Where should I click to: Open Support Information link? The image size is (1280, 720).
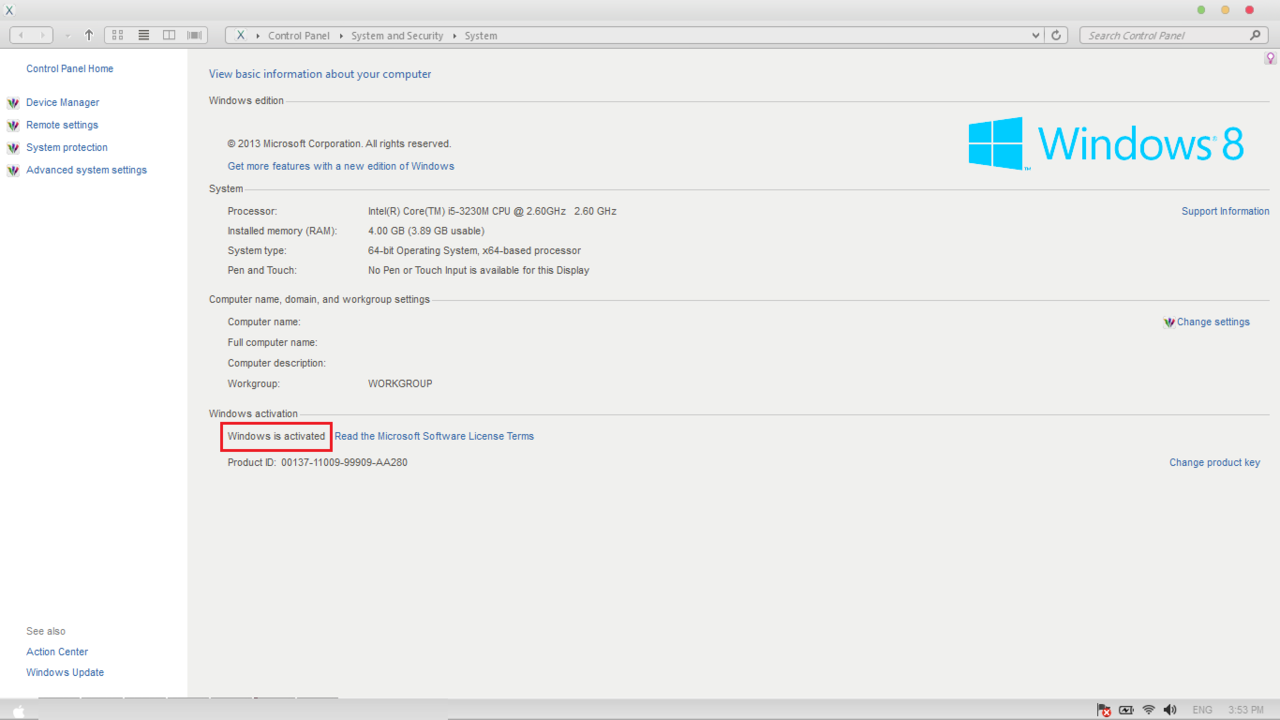pos(1225,211)
